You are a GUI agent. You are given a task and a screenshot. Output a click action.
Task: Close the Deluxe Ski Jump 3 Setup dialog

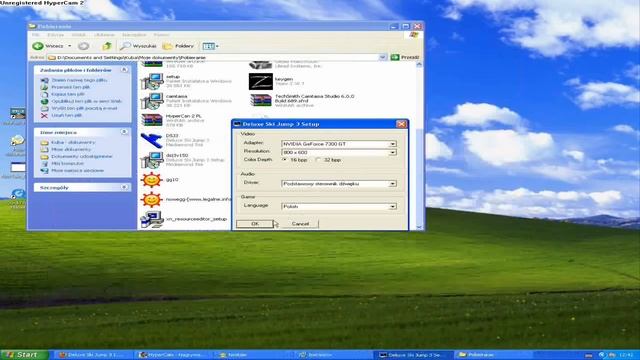pyautogui.click(x=402, y=124)
